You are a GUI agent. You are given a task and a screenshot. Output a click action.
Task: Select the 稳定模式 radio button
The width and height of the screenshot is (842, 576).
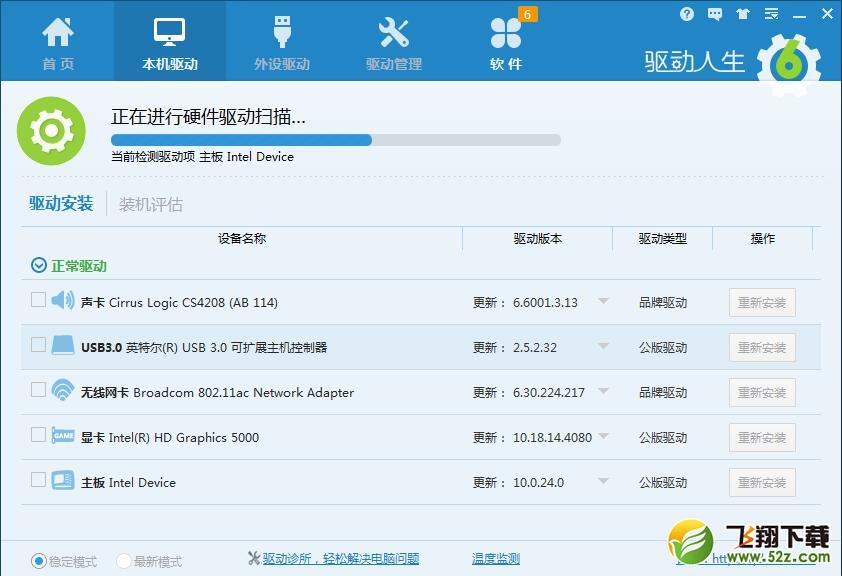(x=39, y=561)
